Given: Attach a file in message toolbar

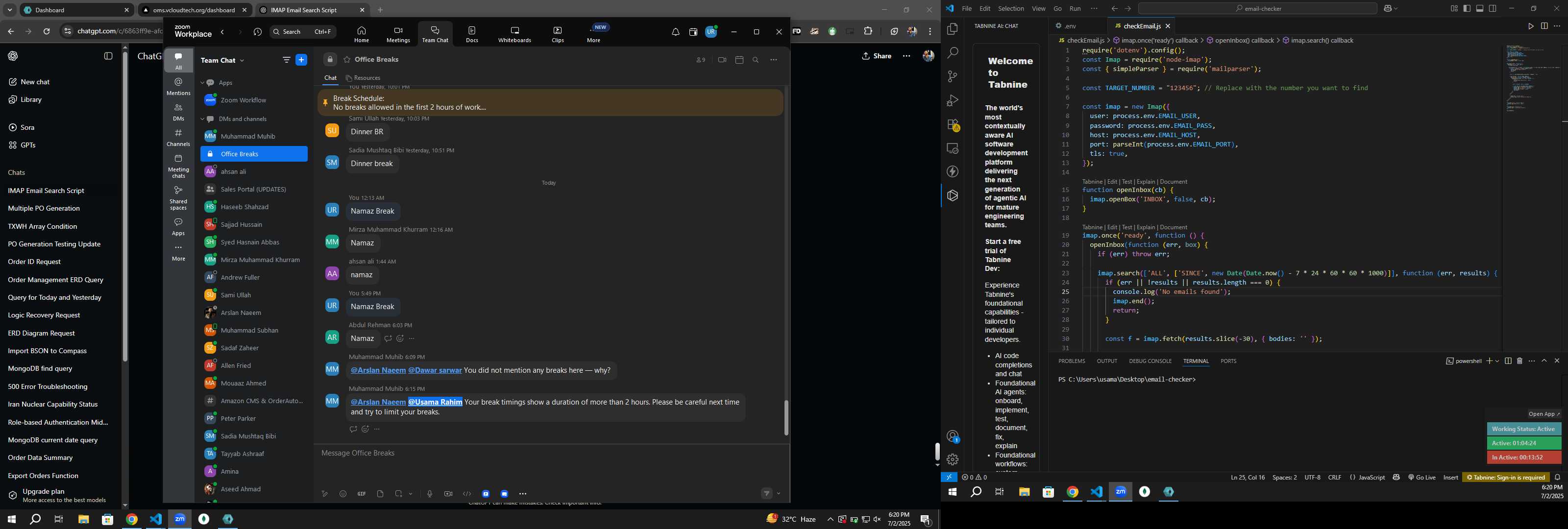Looking at the screenshot, I should click(x=380, y=494).
